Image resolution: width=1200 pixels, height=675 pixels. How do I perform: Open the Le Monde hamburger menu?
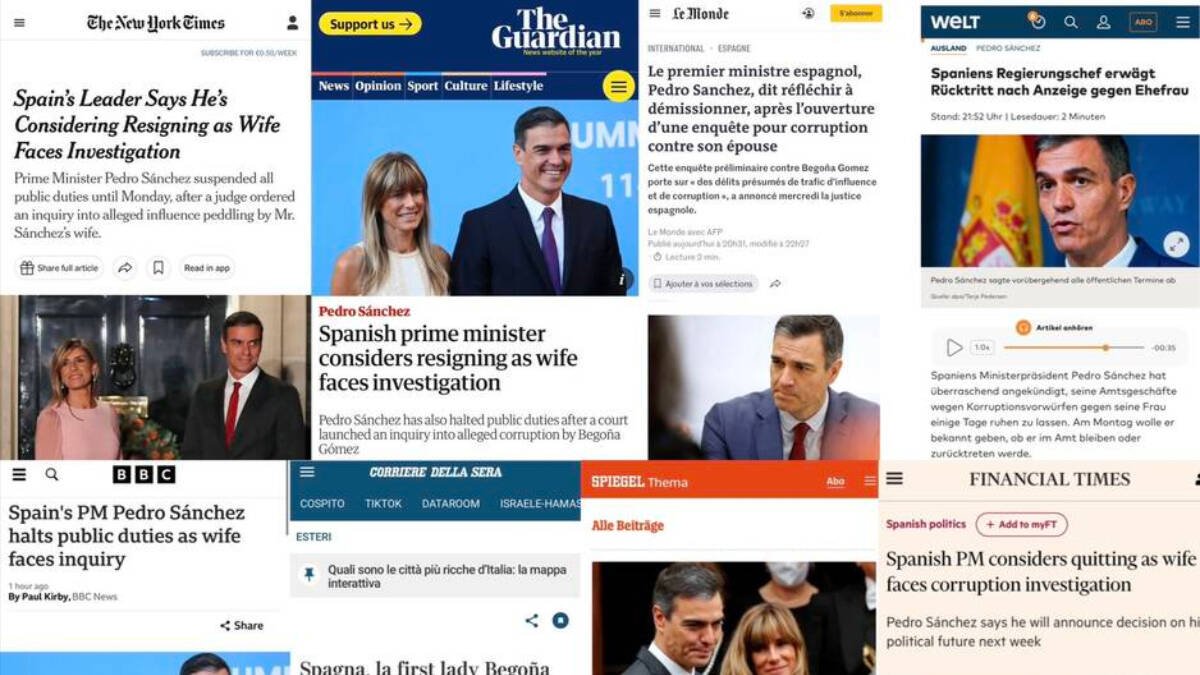(x=655, y=13)
